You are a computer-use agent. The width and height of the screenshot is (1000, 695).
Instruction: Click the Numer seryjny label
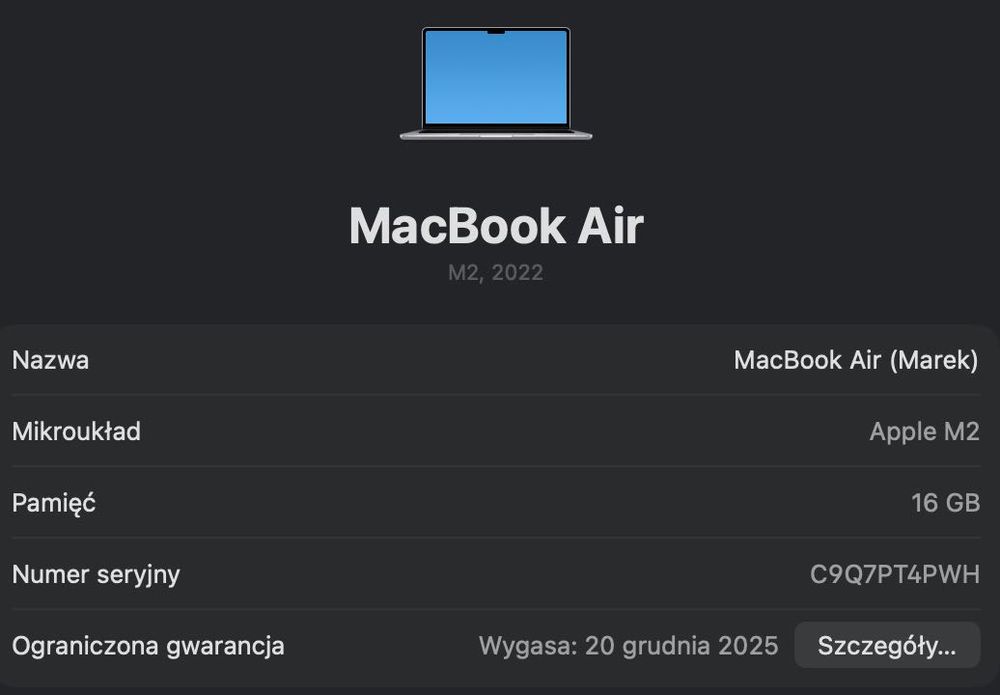pos(96,574)
